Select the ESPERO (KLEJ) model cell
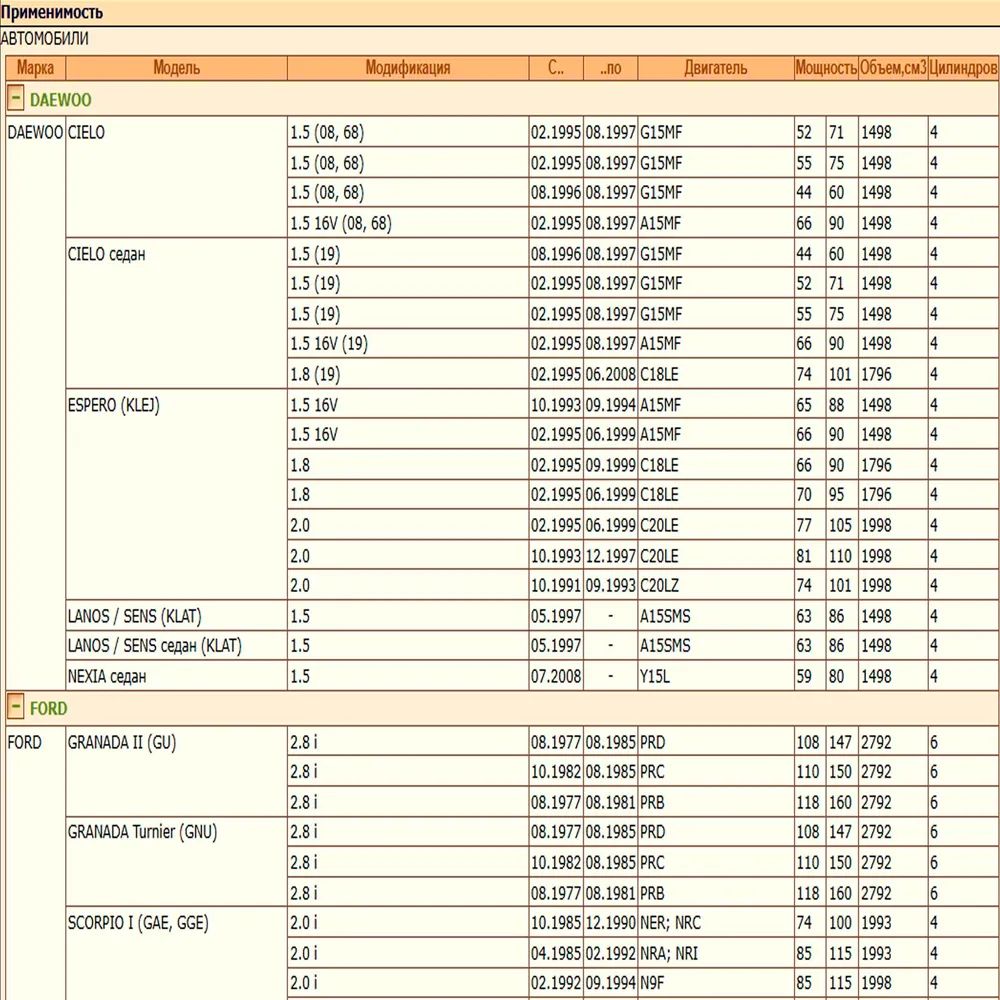This screenshot has width=1000, height=1000. [x=113, y=405]
